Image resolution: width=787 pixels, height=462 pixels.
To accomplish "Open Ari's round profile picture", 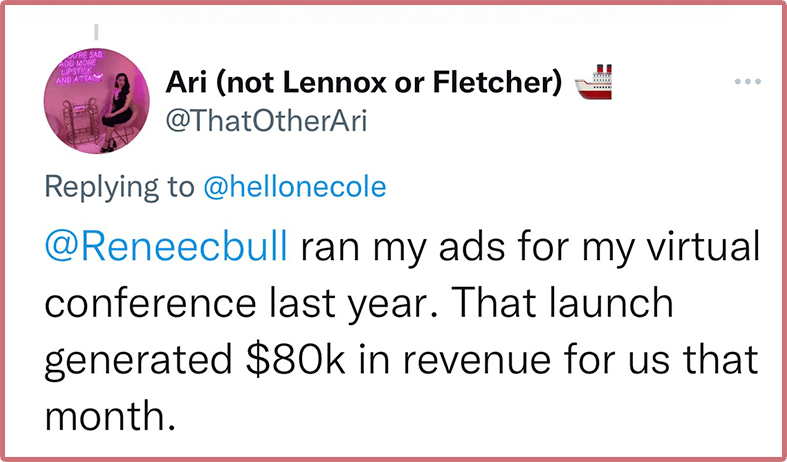I will pyautogui.click(x=100, y=102).
